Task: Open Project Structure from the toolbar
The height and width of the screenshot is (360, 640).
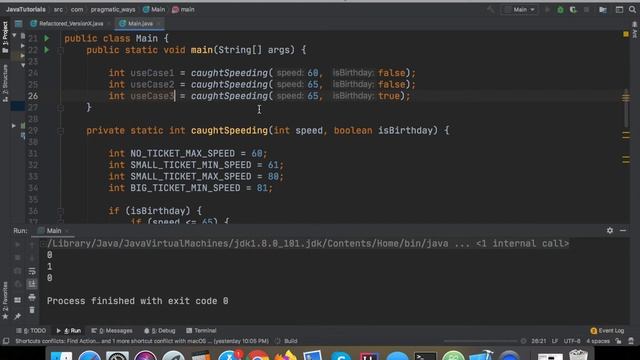Action: (603, 10)
